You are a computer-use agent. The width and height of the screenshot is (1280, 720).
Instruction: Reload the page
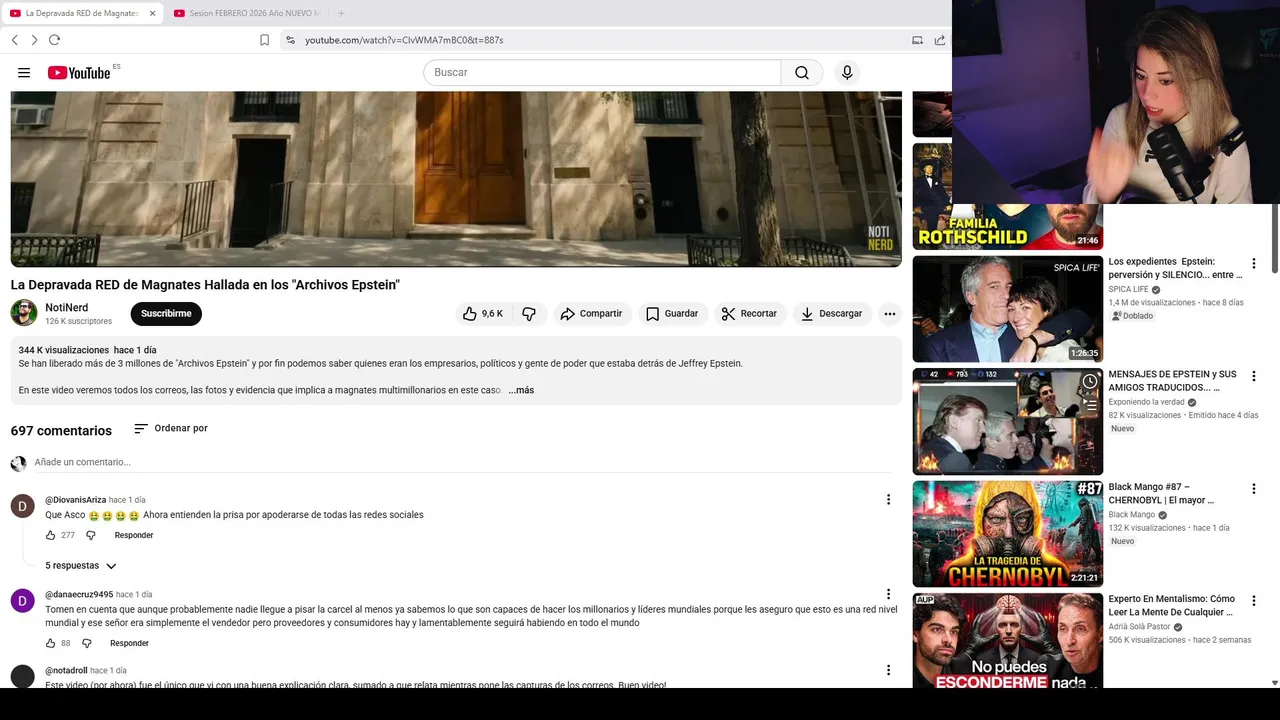coord(54,40)
